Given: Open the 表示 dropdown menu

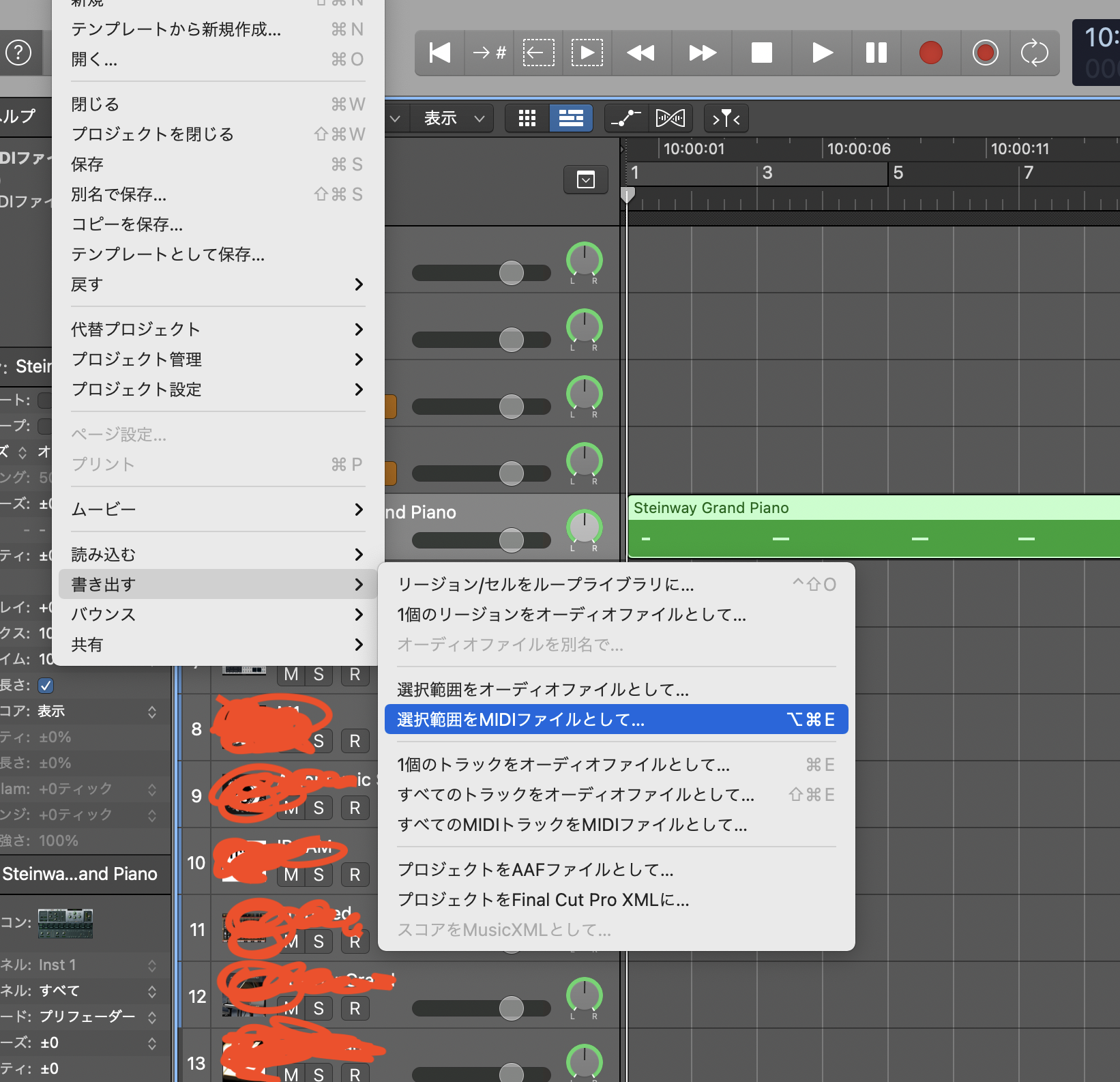Looking at the screenshot, I should pyautogui.click(x=454, y=118).
